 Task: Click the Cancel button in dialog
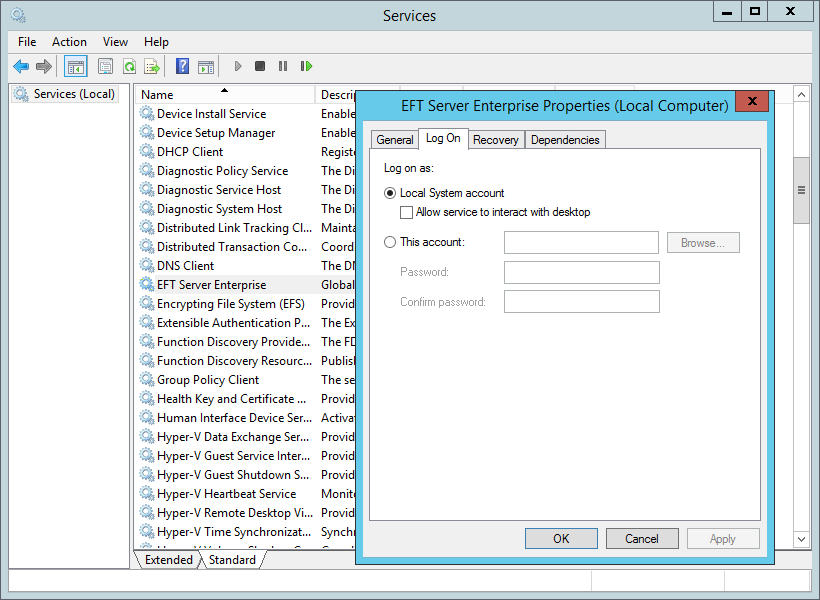(641, 538)
